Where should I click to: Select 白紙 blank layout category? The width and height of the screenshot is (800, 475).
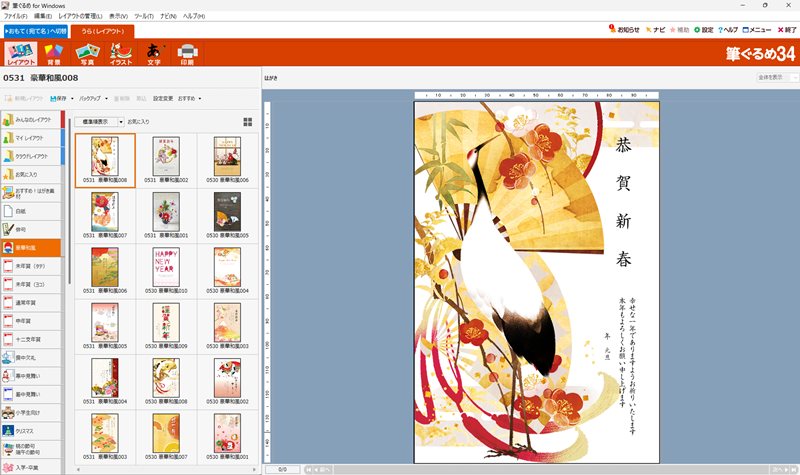[x=31, y=211]
